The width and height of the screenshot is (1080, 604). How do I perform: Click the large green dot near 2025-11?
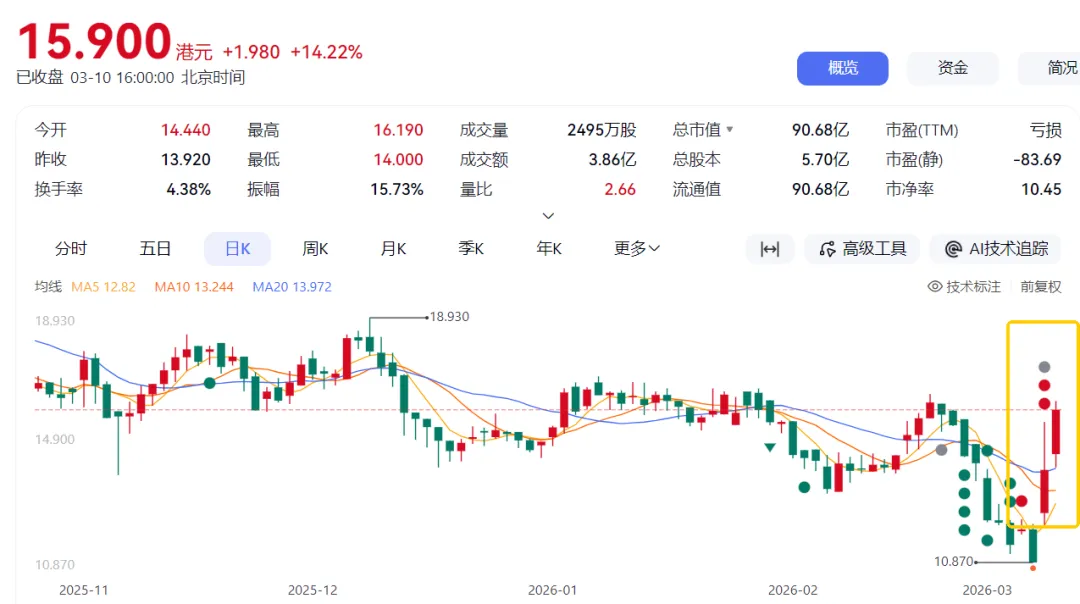coord(209,382)
